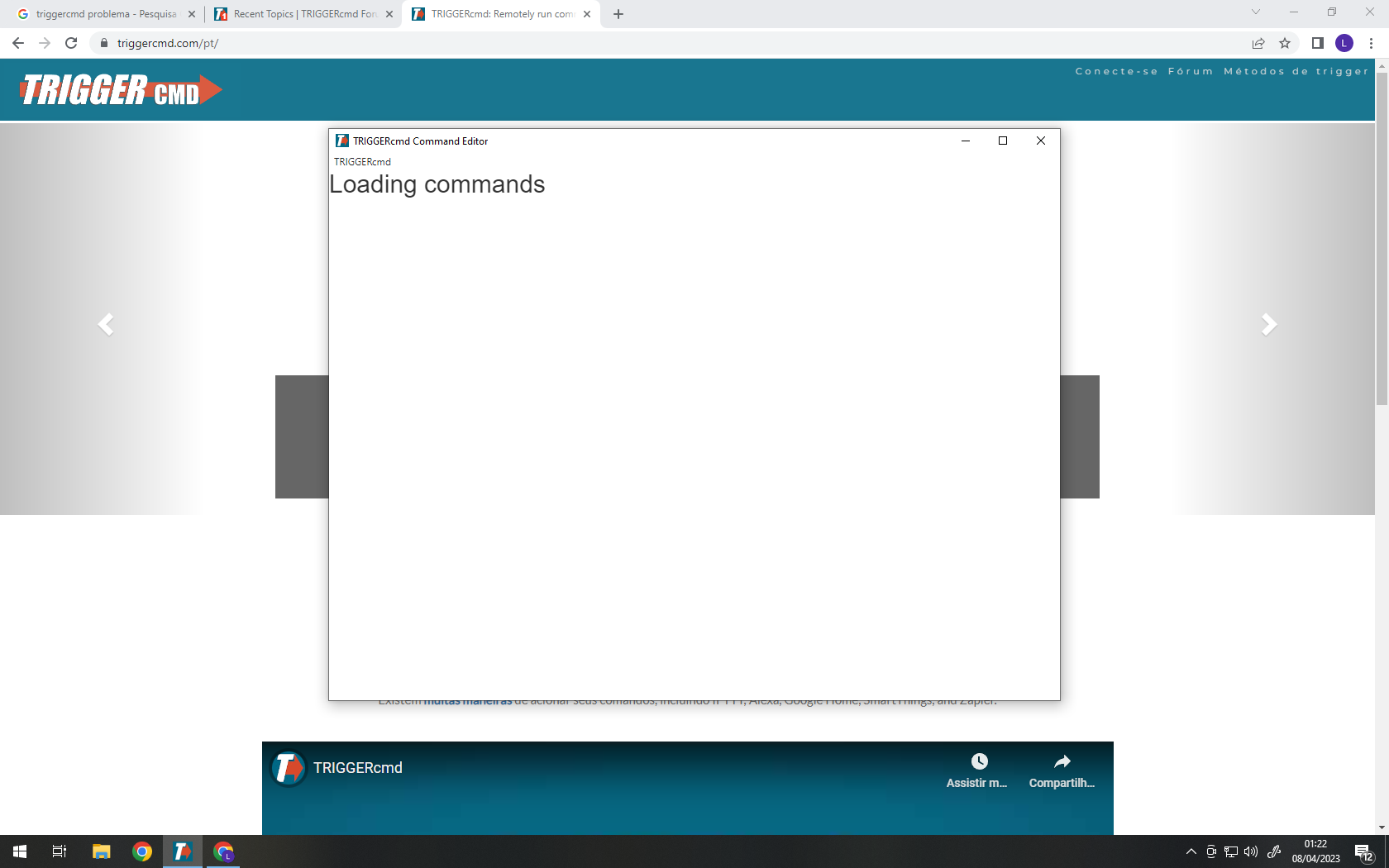
Task: Open Métodos de trigger link
Action: (1296, 72)
